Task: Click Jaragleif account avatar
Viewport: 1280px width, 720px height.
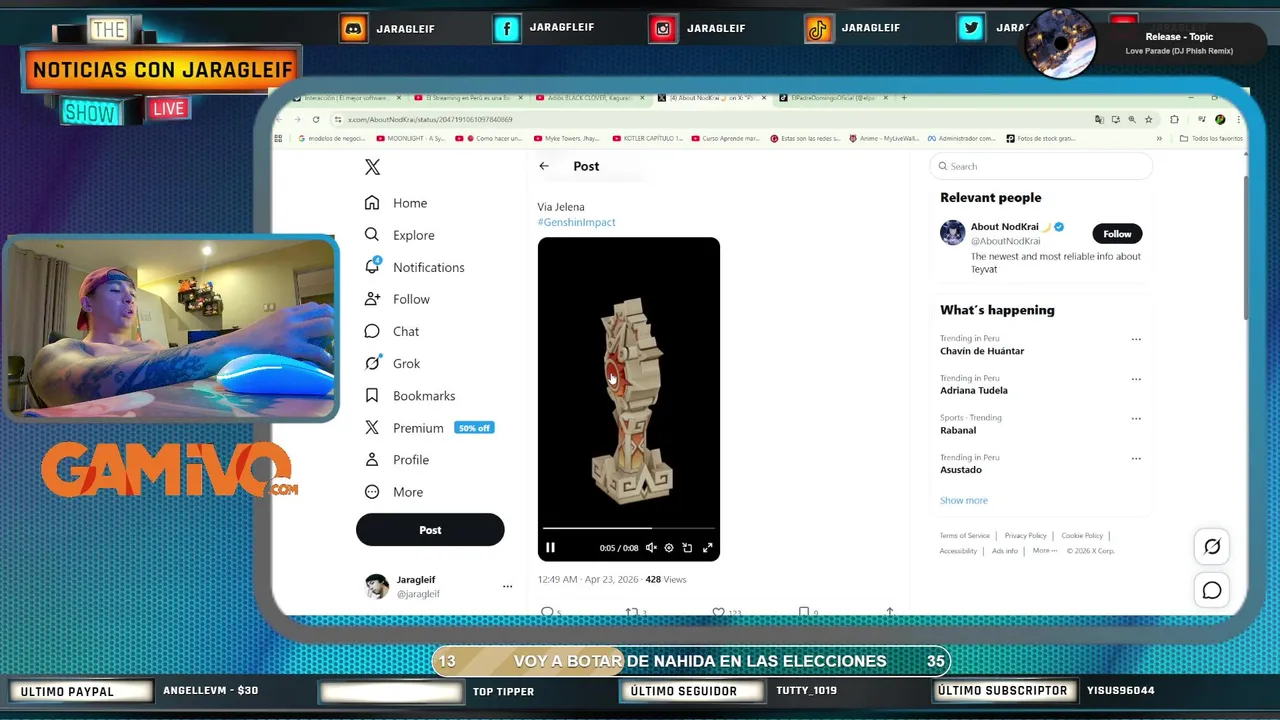Action: pyautogui.click(x=377, y=587)
